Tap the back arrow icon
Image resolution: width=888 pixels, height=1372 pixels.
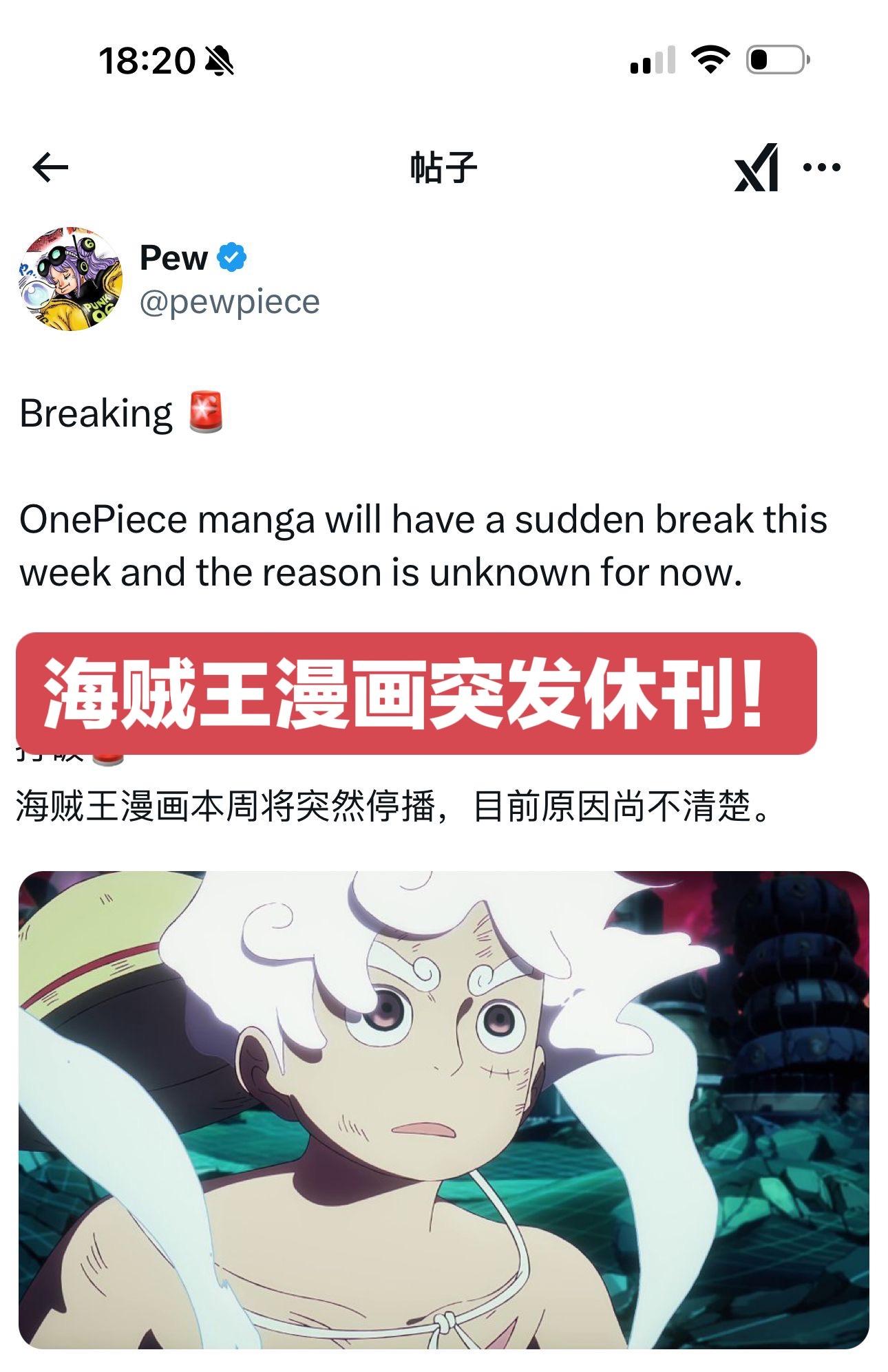50,167
